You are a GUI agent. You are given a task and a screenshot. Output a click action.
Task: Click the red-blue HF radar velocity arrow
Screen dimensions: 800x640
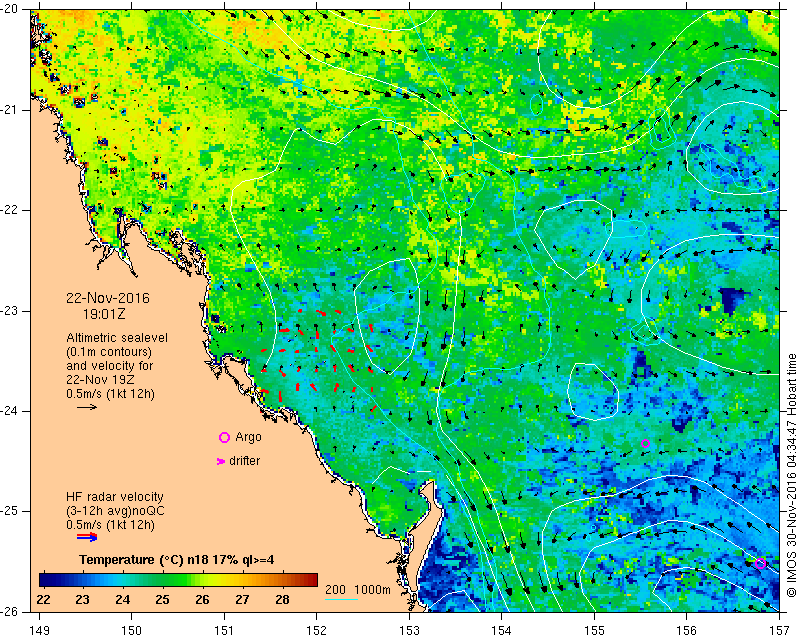tap(87, 537)
